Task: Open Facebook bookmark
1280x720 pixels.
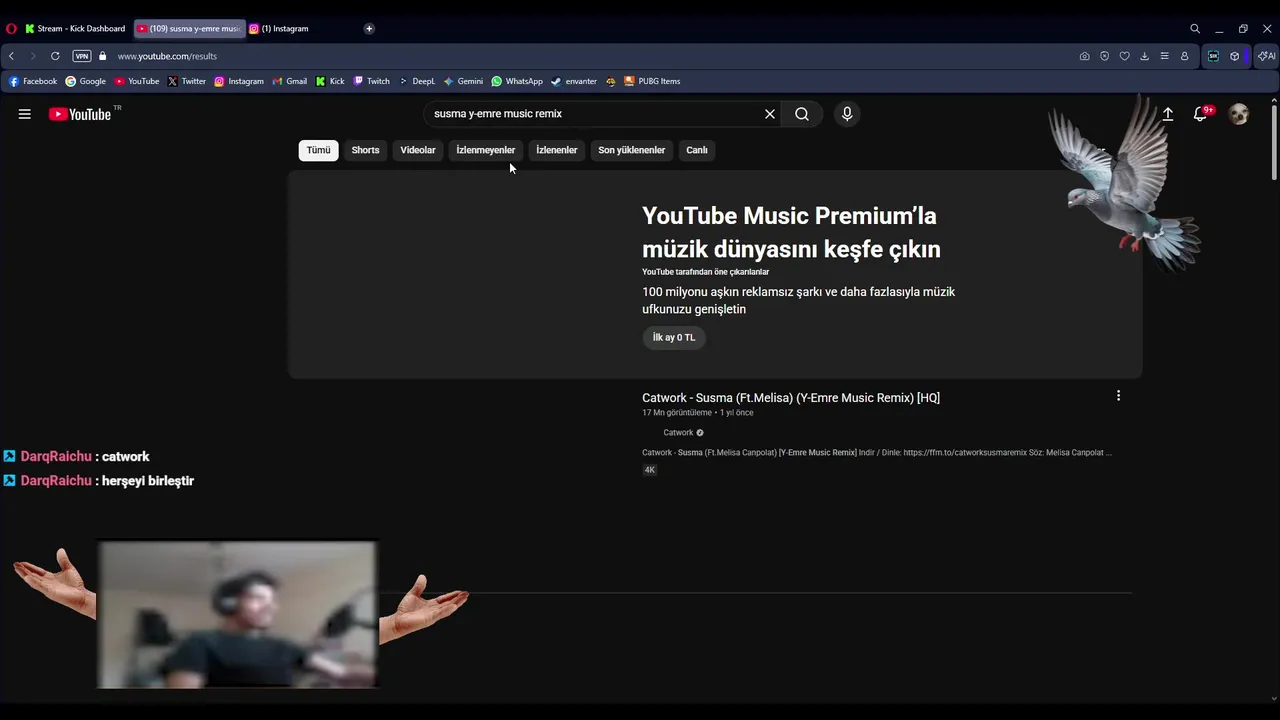Action: click(x=33, y=81)
